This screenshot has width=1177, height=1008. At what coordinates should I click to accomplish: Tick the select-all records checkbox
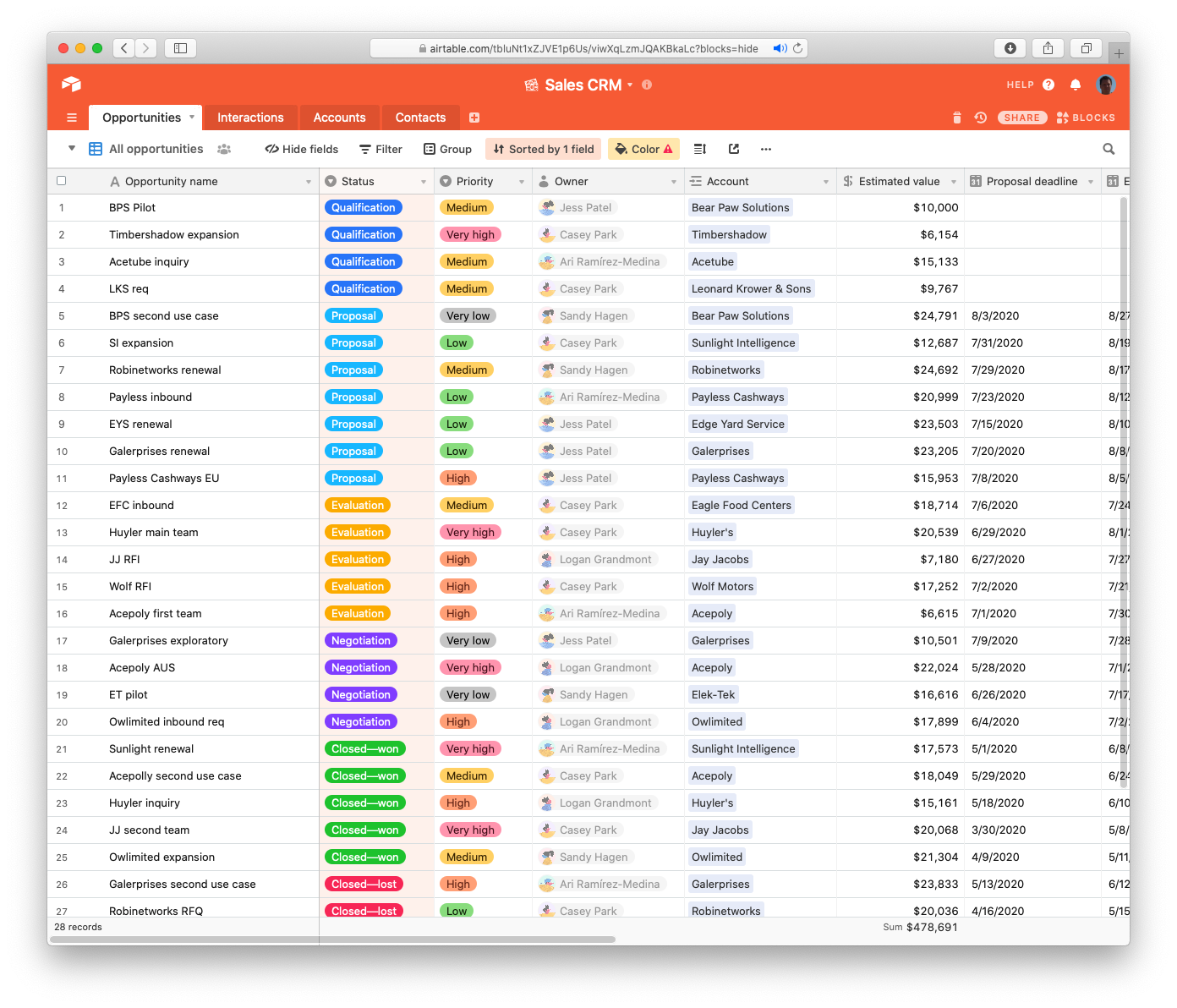(x=61, y=181)
